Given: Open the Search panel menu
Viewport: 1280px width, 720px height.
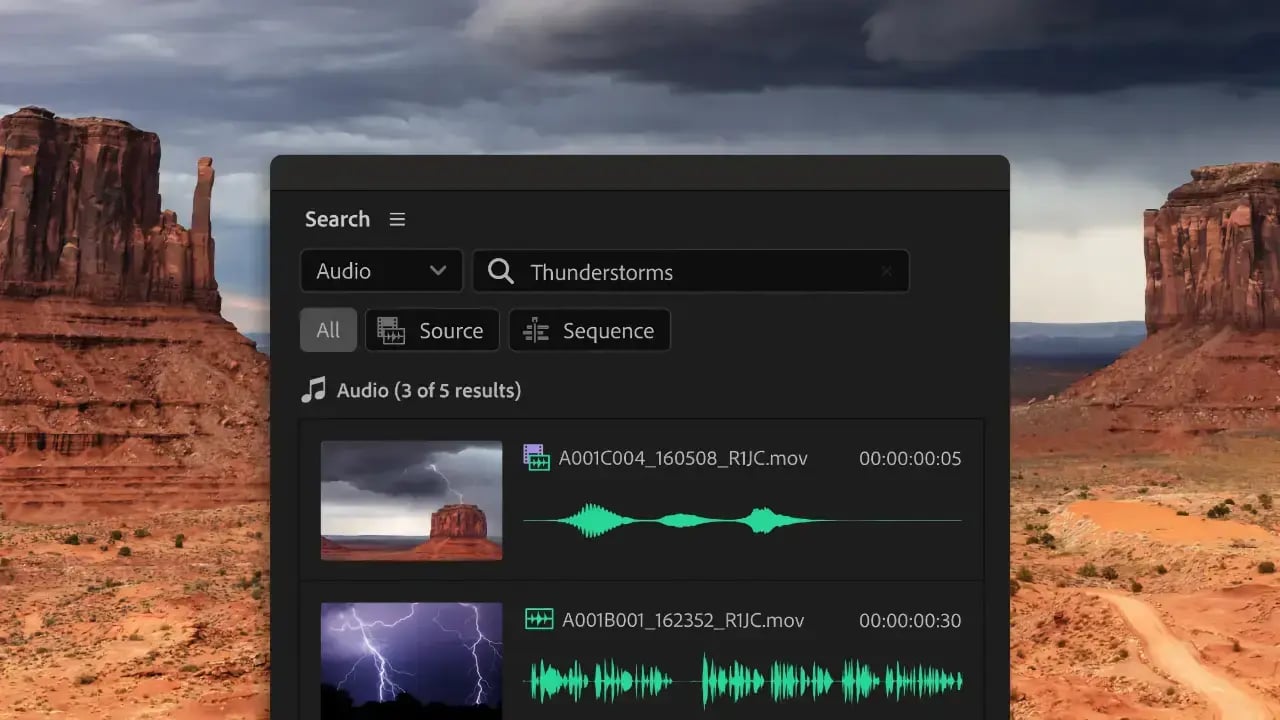Looking at the screenshot, I should [397, 219].
